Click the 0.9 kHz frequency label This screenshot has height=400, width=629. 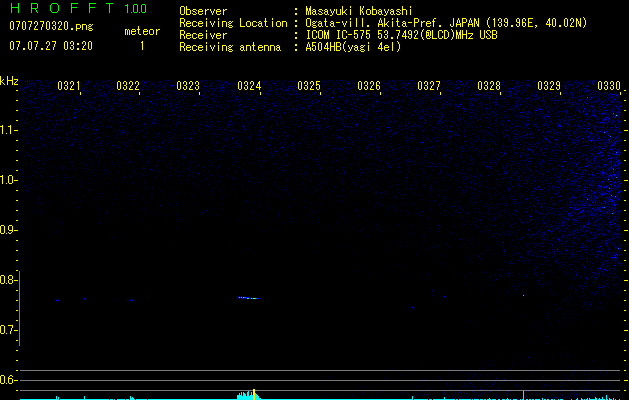7,230
